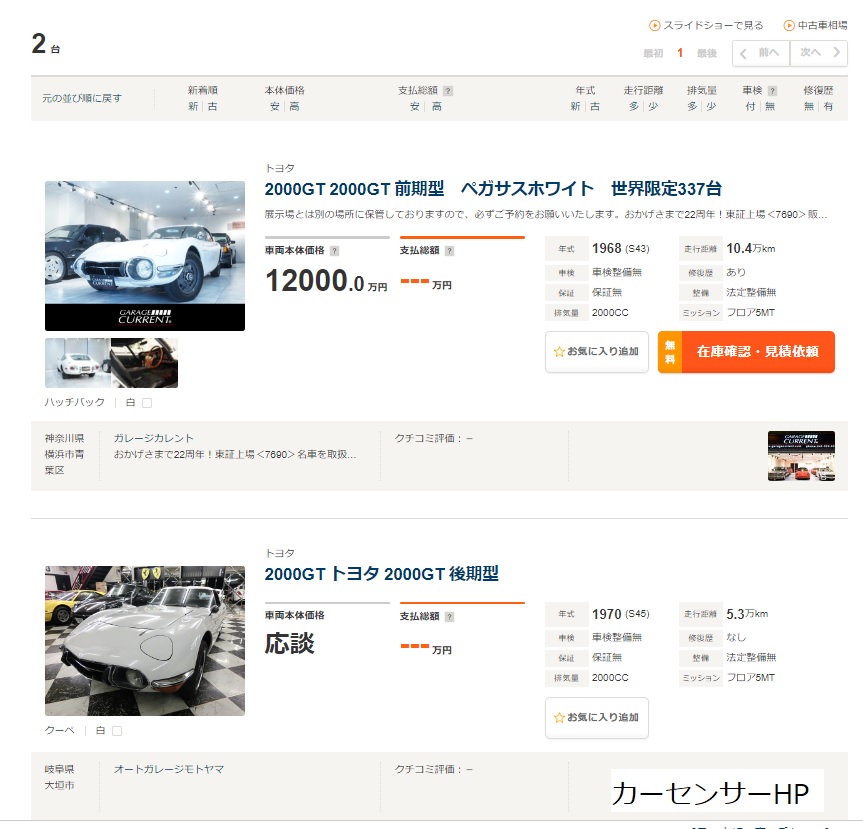Reset sorting with 元の並び順に戻す
This screenshot has height=829, width=863.
[82, 98]
